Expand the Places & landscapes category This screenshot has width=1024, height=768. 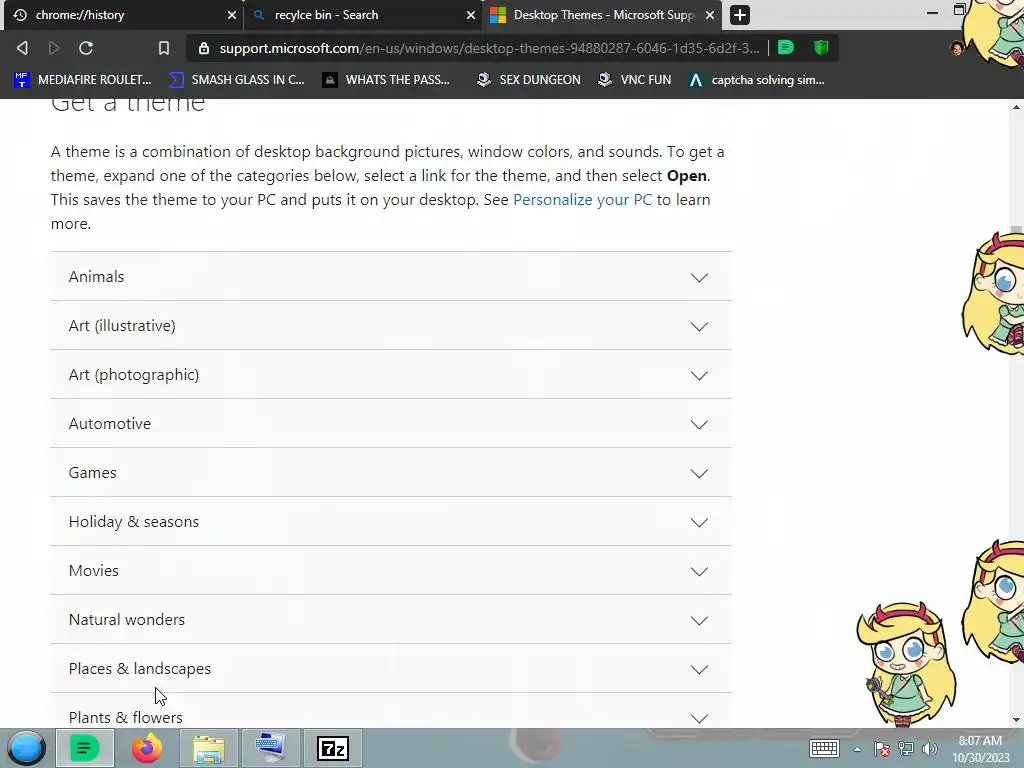(391, 669)
